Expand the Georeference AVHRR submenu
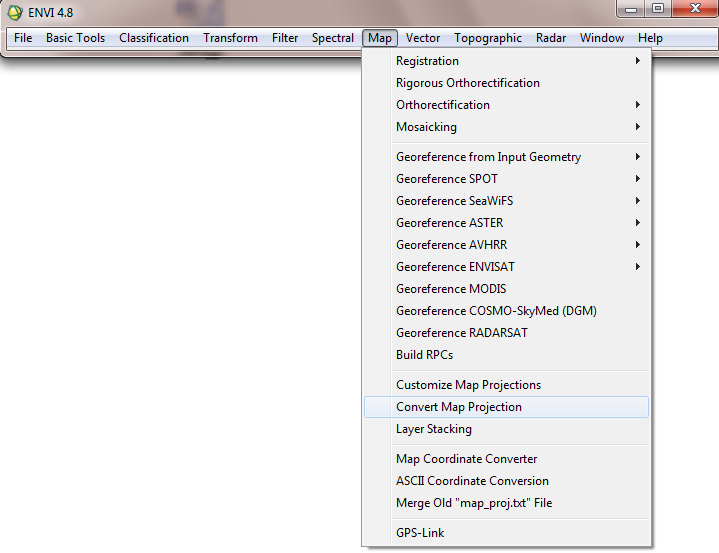The width and height of the screenshot is (719, 553). point(506,245)
